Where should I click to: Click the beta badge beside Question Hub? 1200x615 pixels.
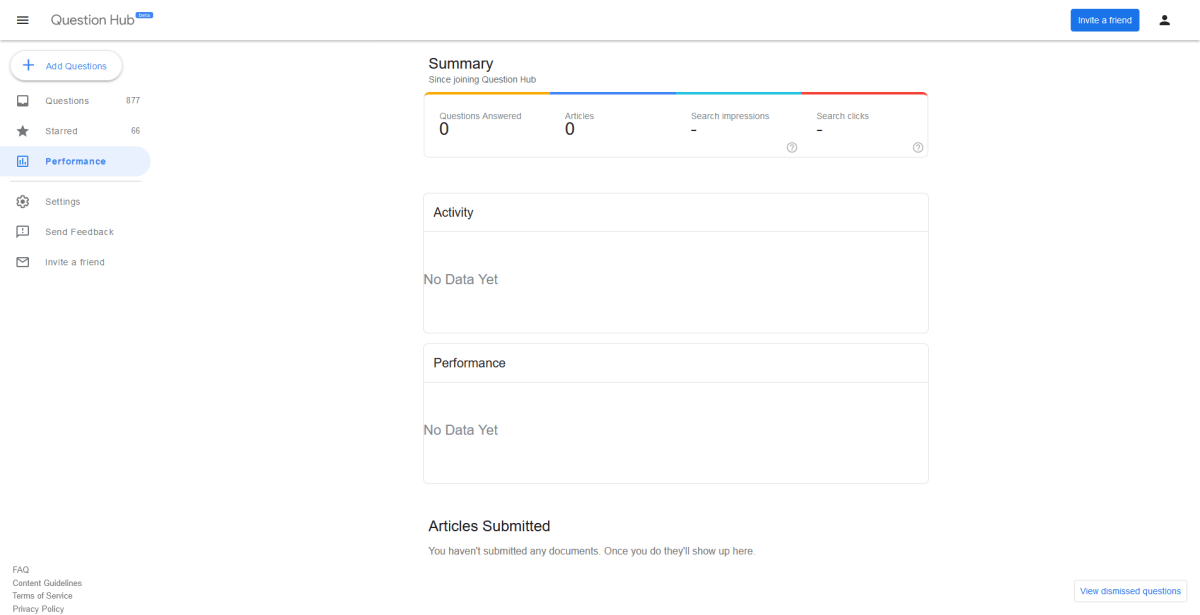[144, 15]
